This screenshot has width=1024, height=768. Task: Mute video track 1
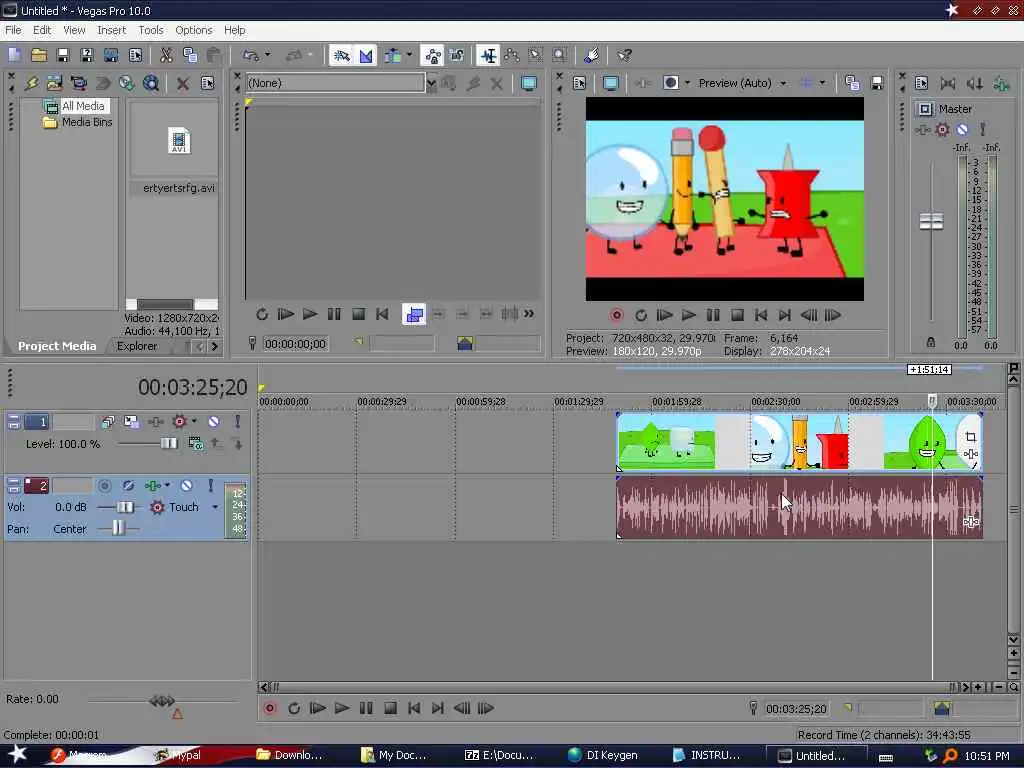[x=214, y=421]
